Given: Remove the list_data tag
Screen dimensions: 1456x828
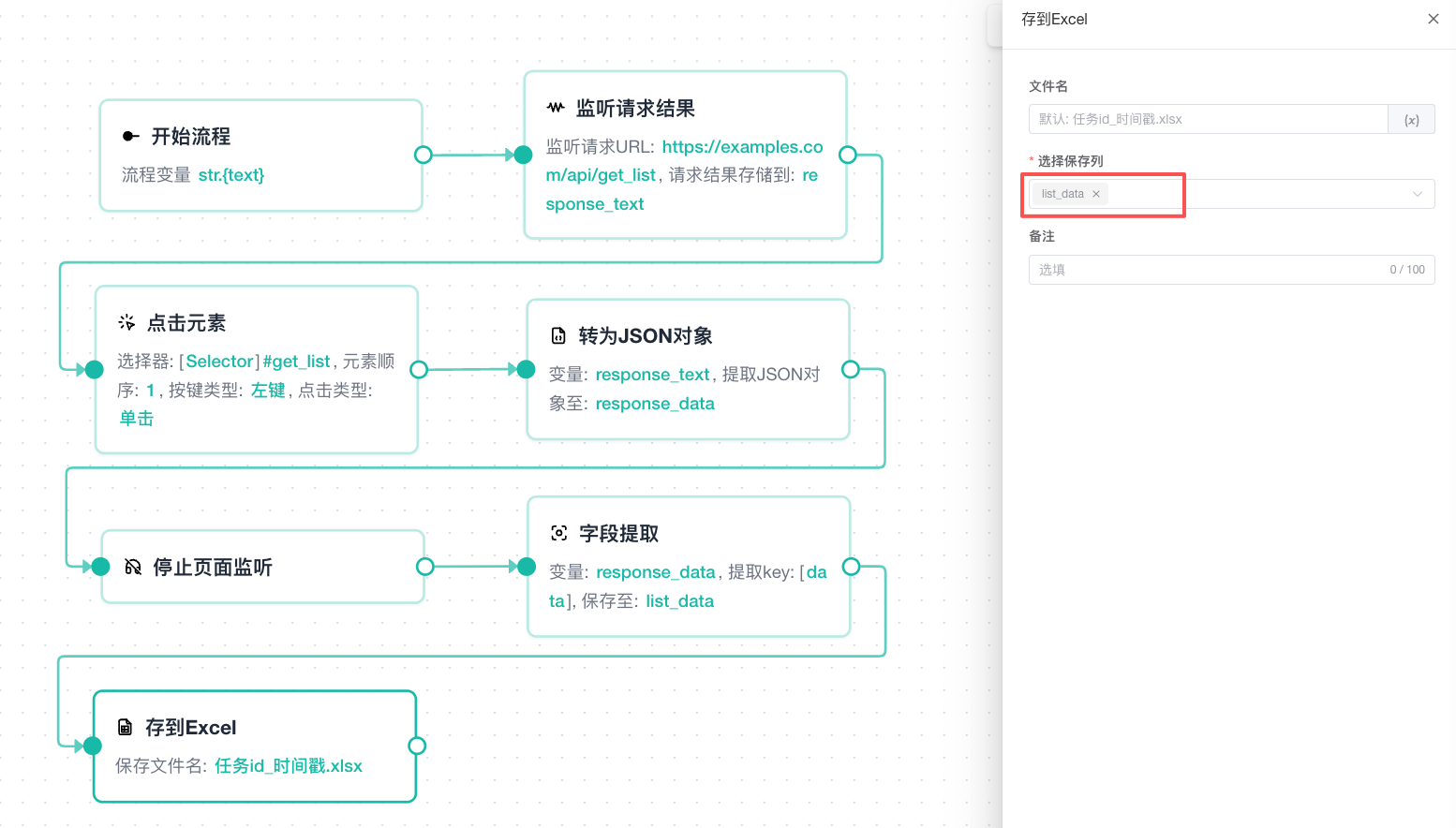Looking at the screenshot, I should [x=1095, y=194].
